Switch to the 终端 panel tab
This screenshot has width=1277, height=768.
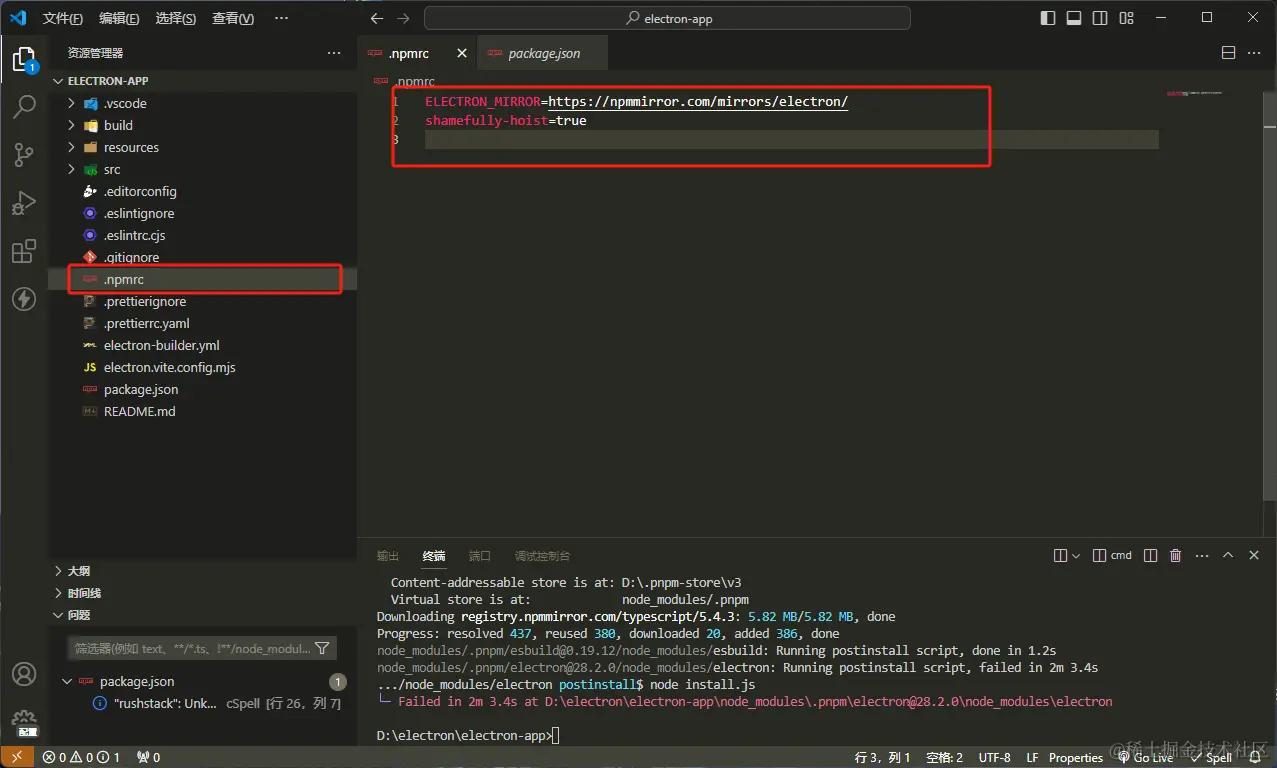pyautogui.click(x=434, y=555)
